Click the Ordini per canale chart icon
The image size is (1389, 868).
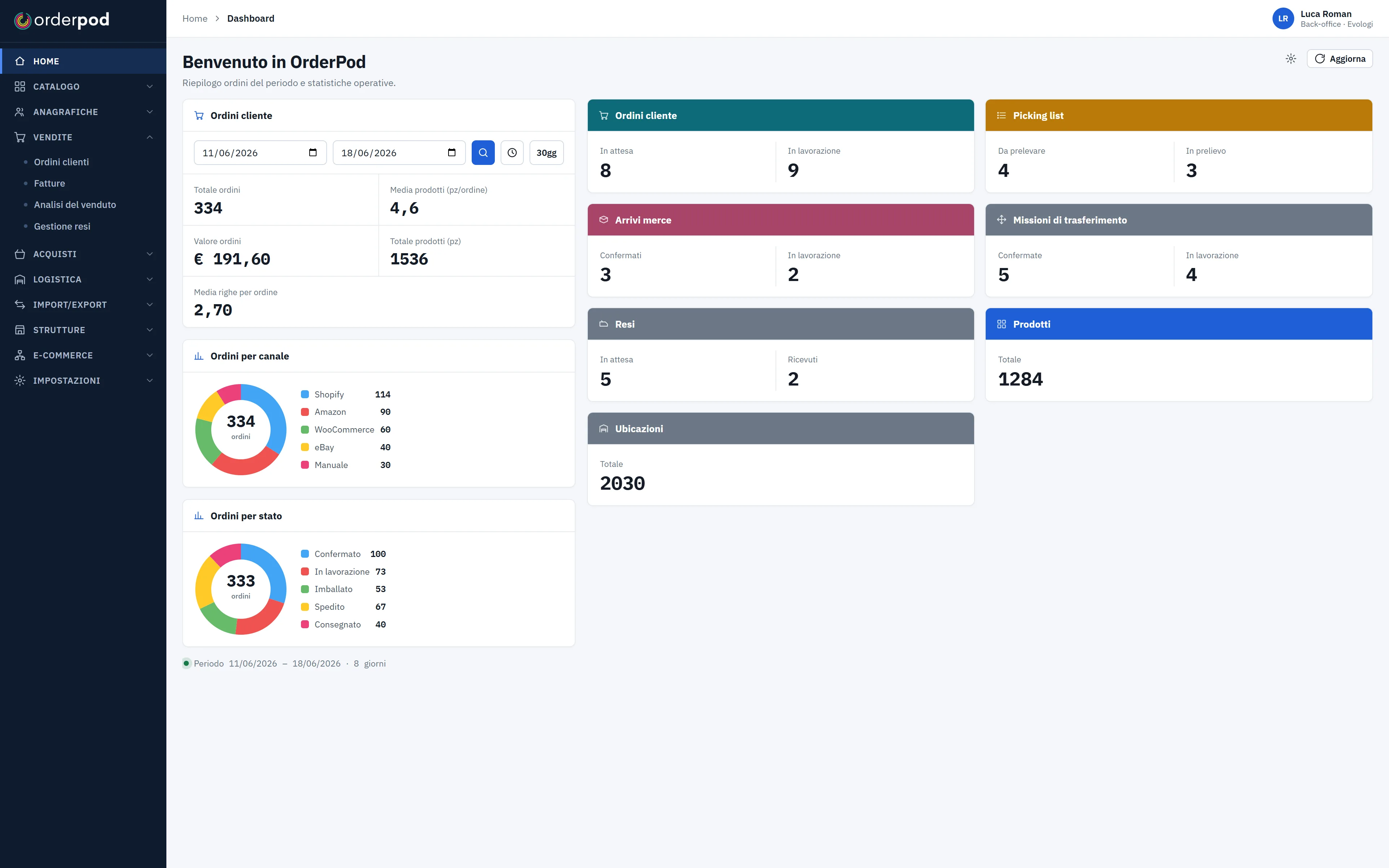(199, 356)
